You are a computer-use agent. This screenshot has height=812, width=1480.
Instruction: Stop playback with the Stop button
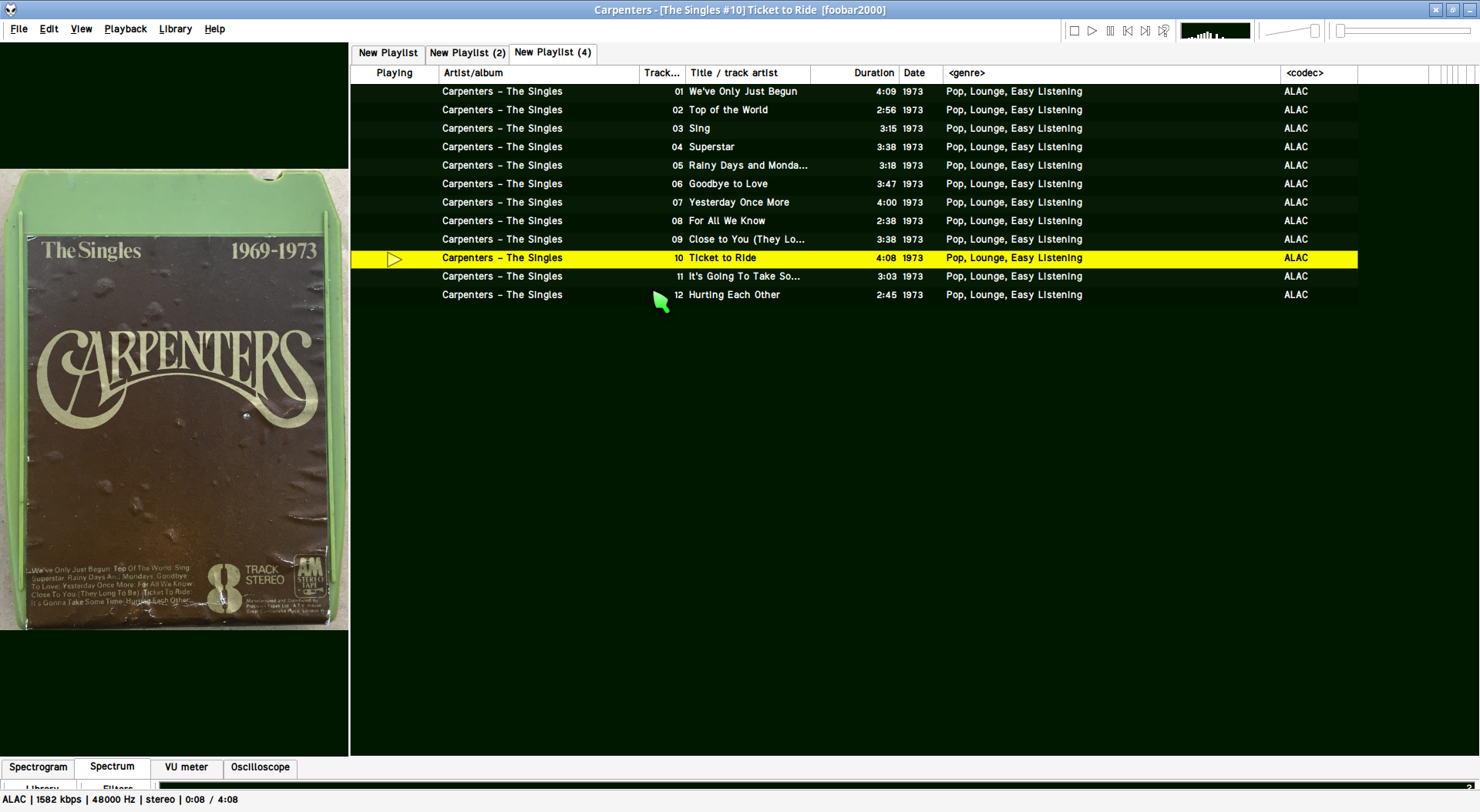1074,31
